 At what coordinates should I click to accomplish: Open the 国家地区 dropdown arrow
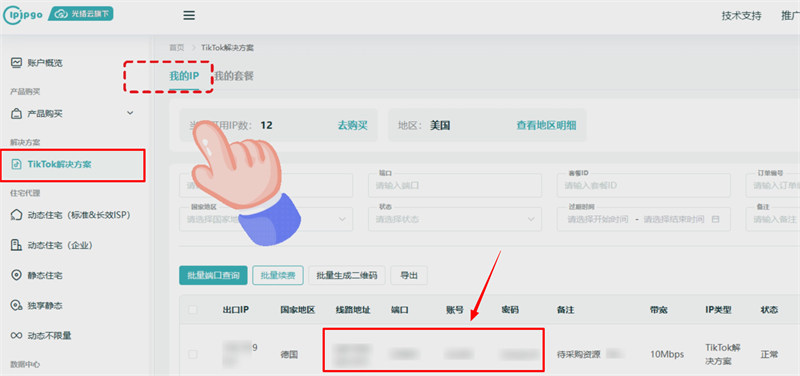point(342,219)
